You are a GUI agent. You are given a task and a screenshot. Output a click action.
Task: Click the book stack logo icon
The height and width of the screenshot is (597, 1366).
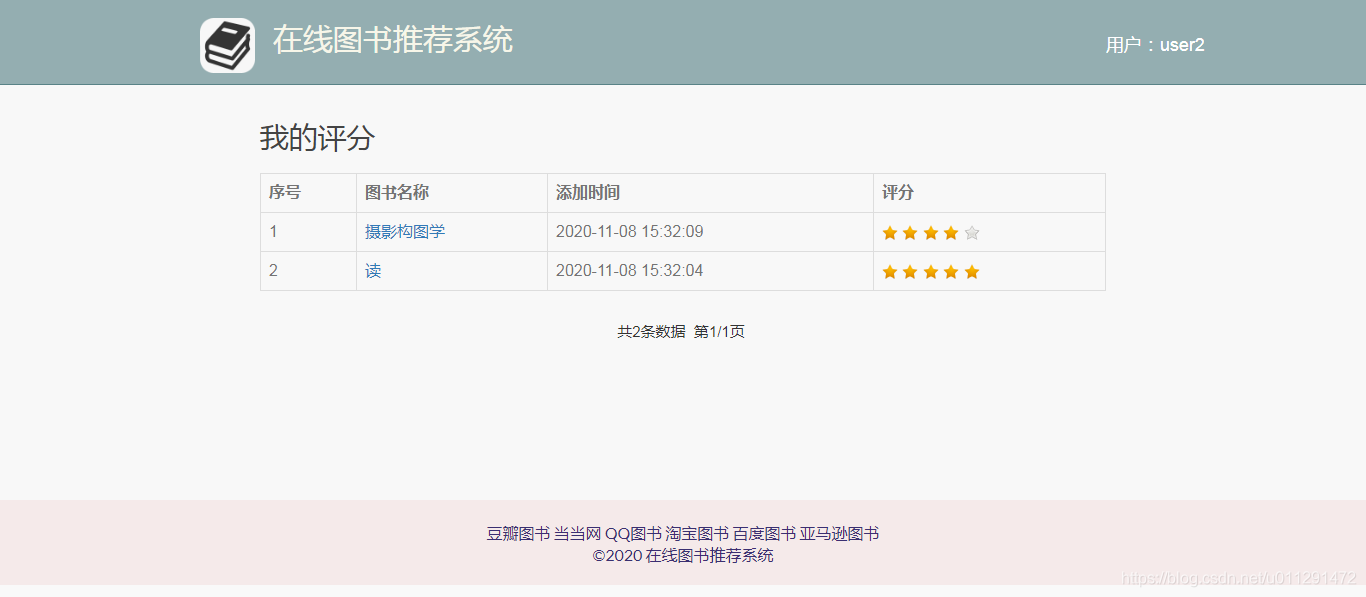coord(227,46)
